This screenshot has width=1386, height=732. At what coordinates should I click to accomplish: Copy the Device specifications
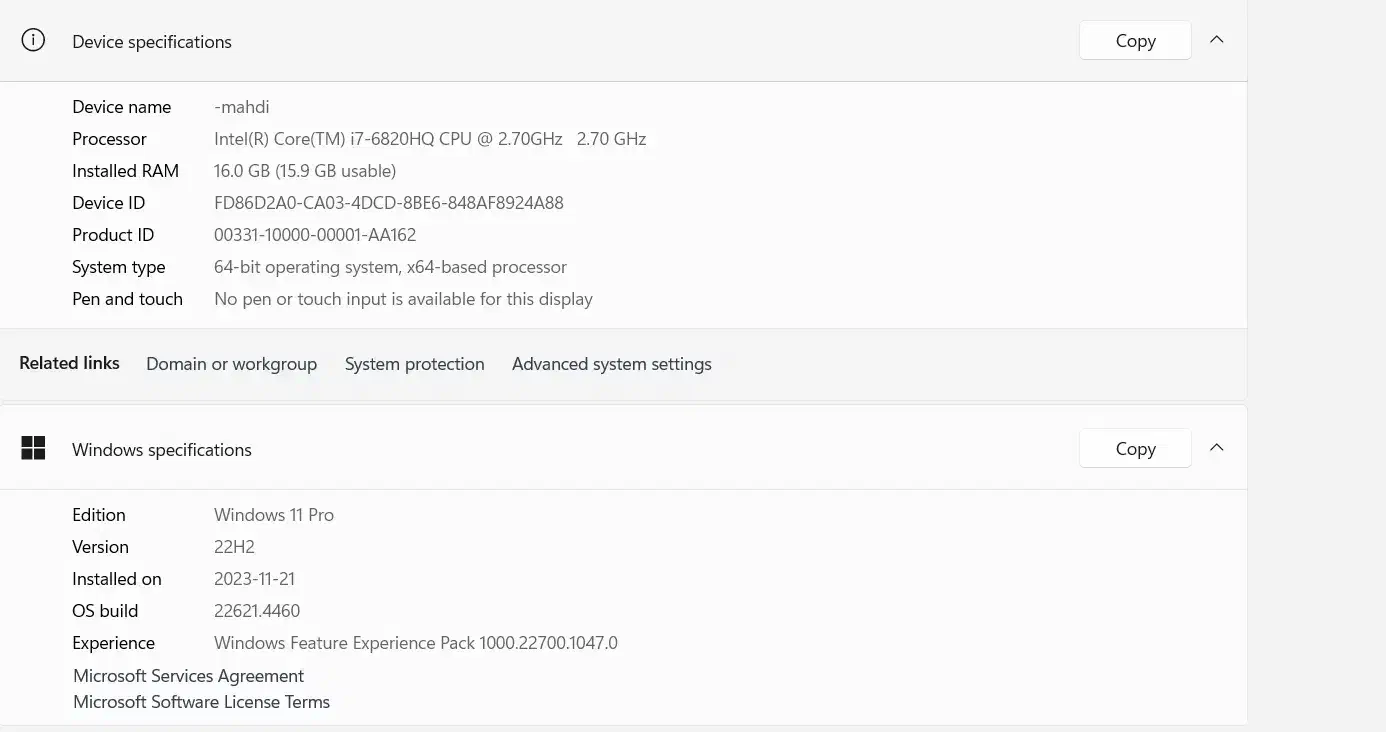coord(1135,41)
